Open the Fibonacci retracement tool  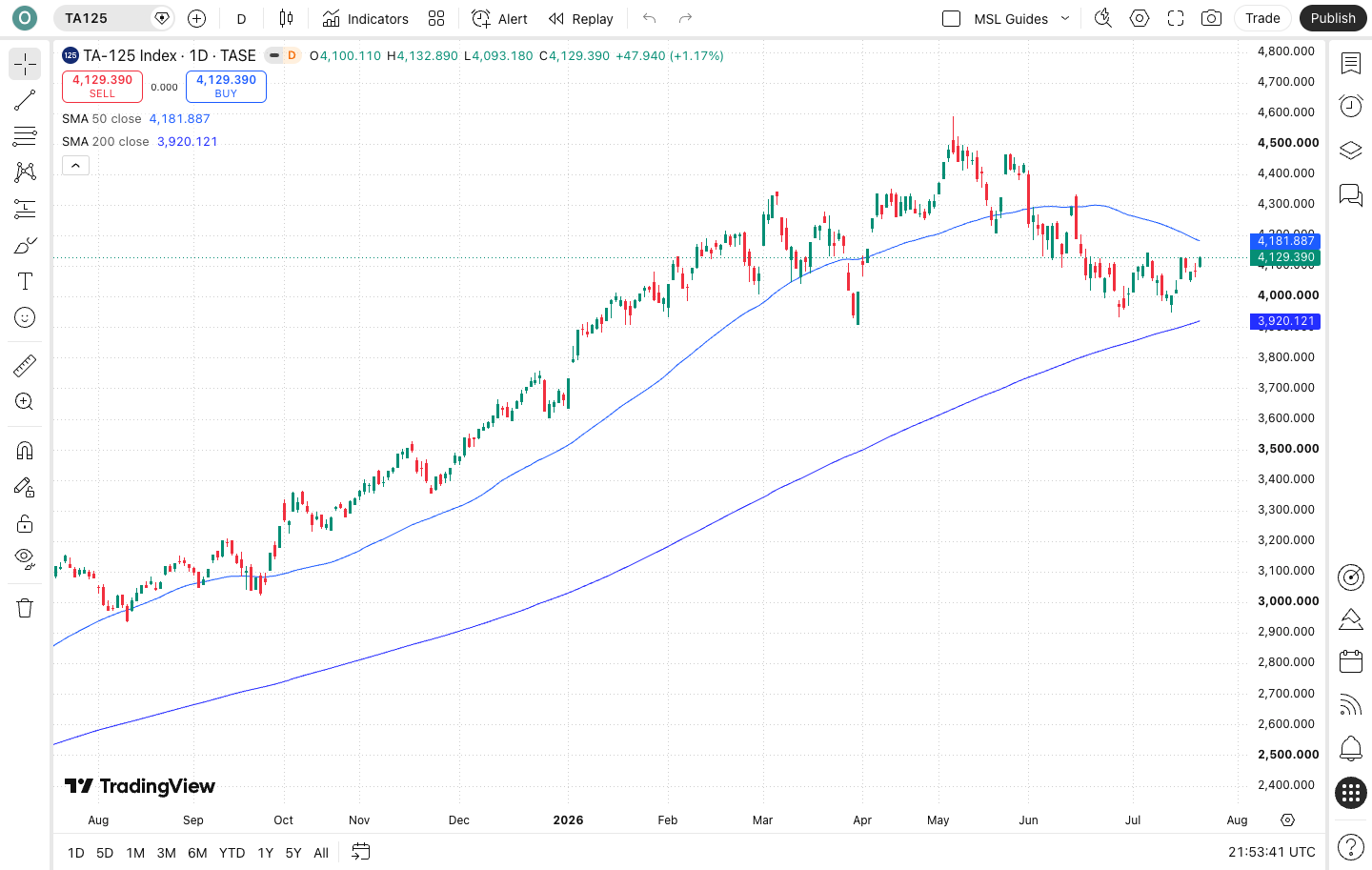25,136
